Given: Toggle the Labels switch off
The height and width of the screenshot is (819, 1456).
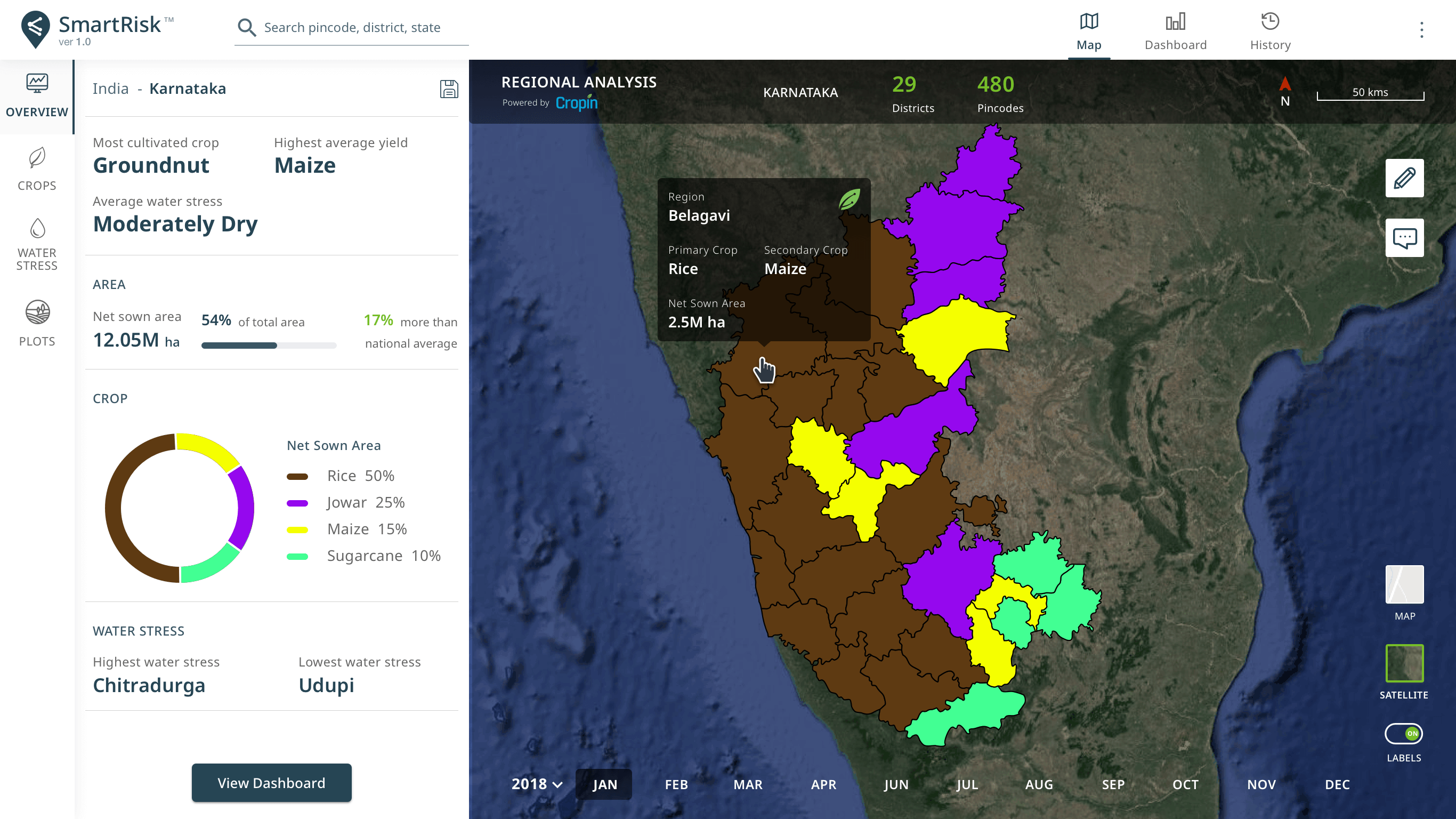Looking at the screenshot, I should (x=1403, y=734).
